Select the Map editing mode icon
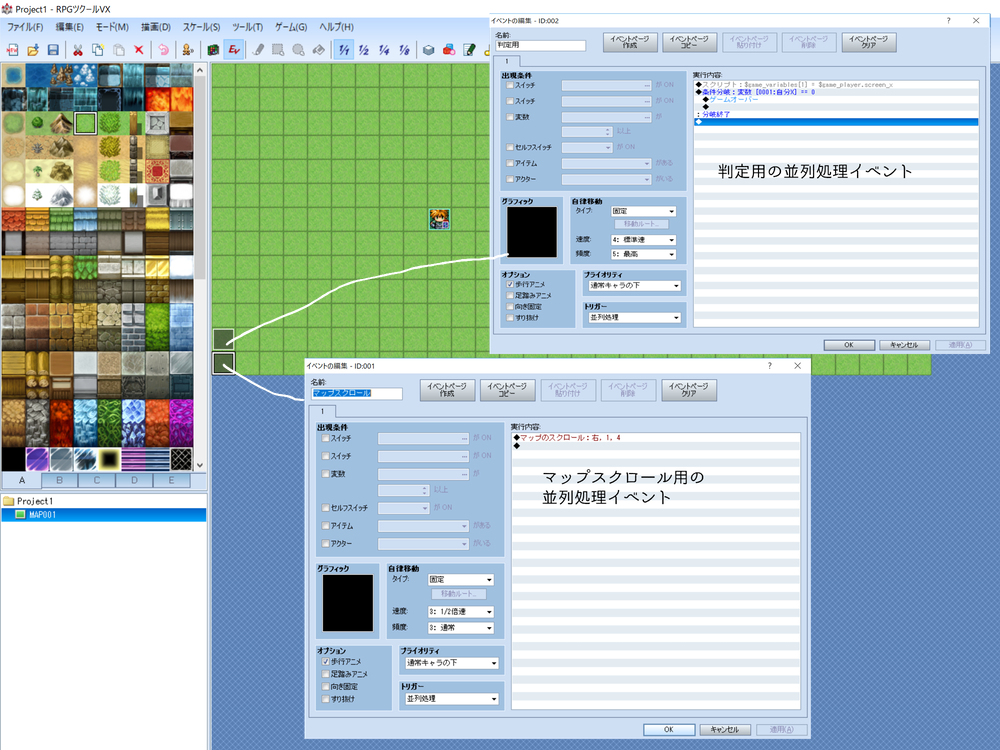The height and width of the screenshot is (750, 1000). coord(213,50)
